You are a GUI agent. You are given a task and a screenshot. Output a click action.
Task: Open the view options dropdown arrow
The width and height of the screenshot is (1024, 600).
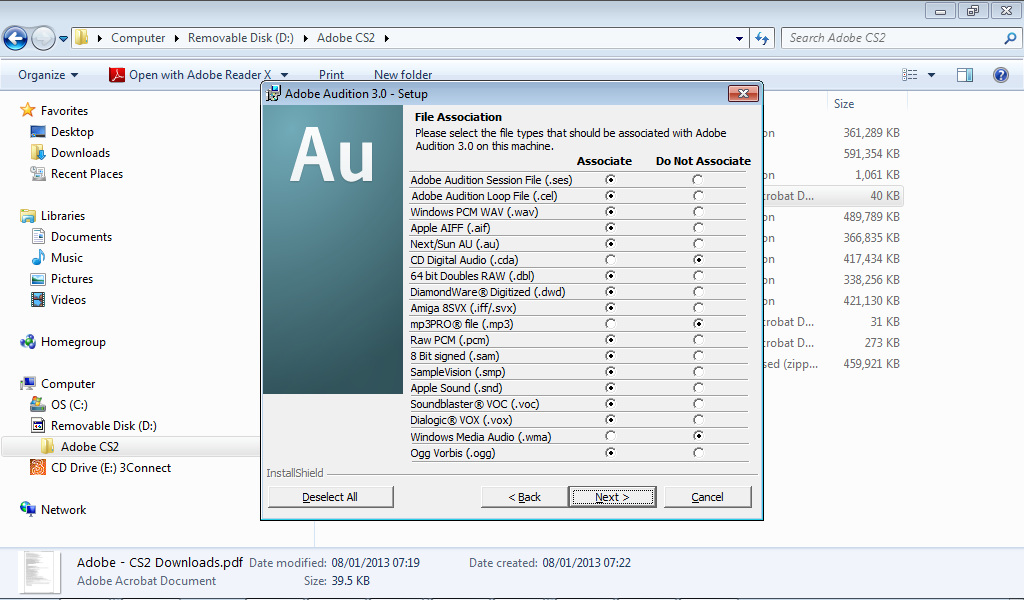(x=931, y=75)
